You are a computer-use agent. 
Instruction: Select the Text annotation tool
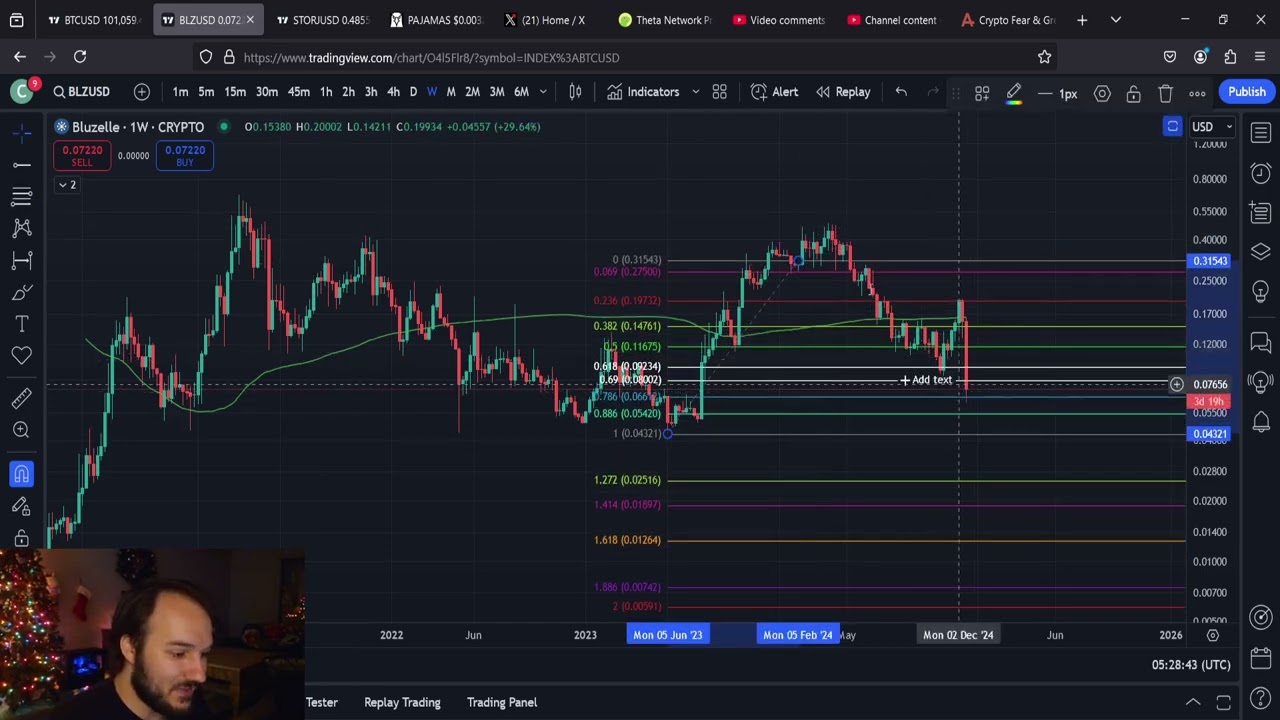21,324
